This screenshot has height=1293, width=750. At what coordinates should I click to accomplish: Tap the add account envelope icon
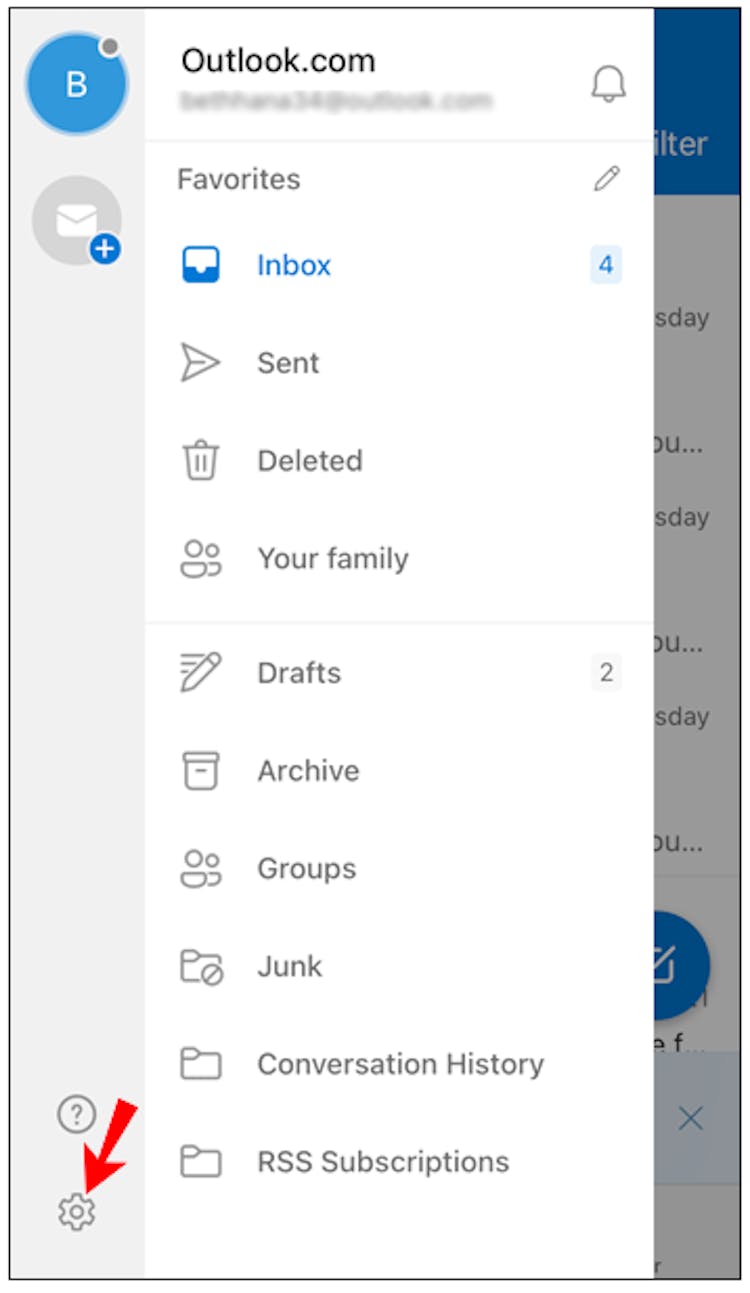(x=77, y=220)
